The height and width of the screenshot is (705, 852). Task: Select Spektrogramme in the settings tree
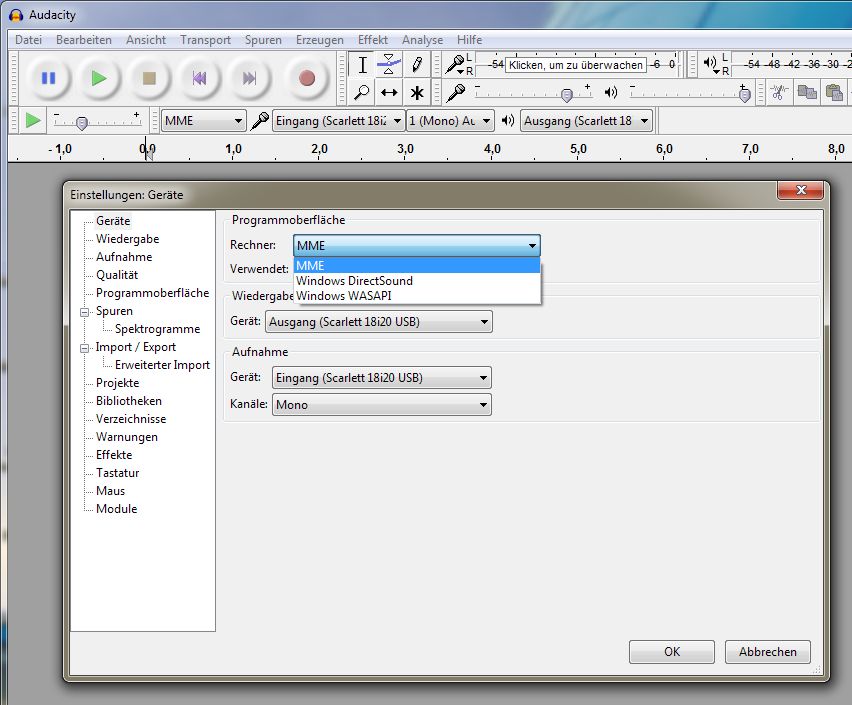(158, 329)
